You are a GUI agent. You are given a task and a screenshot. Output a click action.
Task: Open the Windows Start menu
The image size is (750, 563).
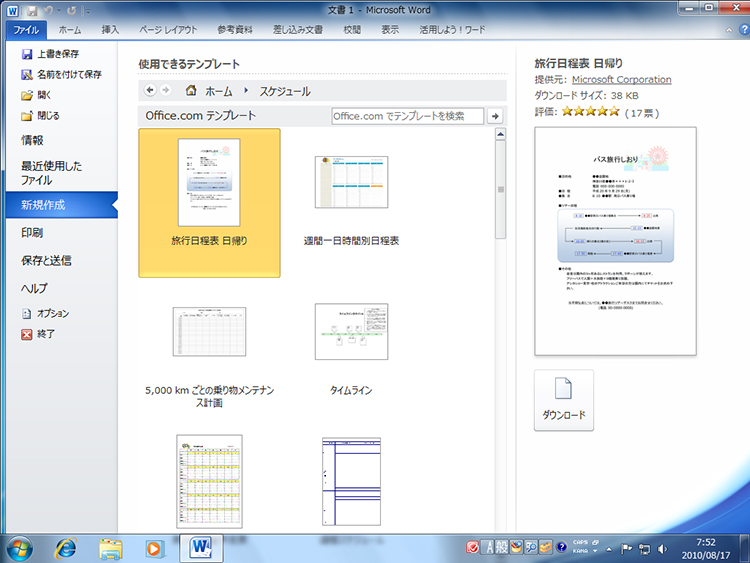coord(20,549)
